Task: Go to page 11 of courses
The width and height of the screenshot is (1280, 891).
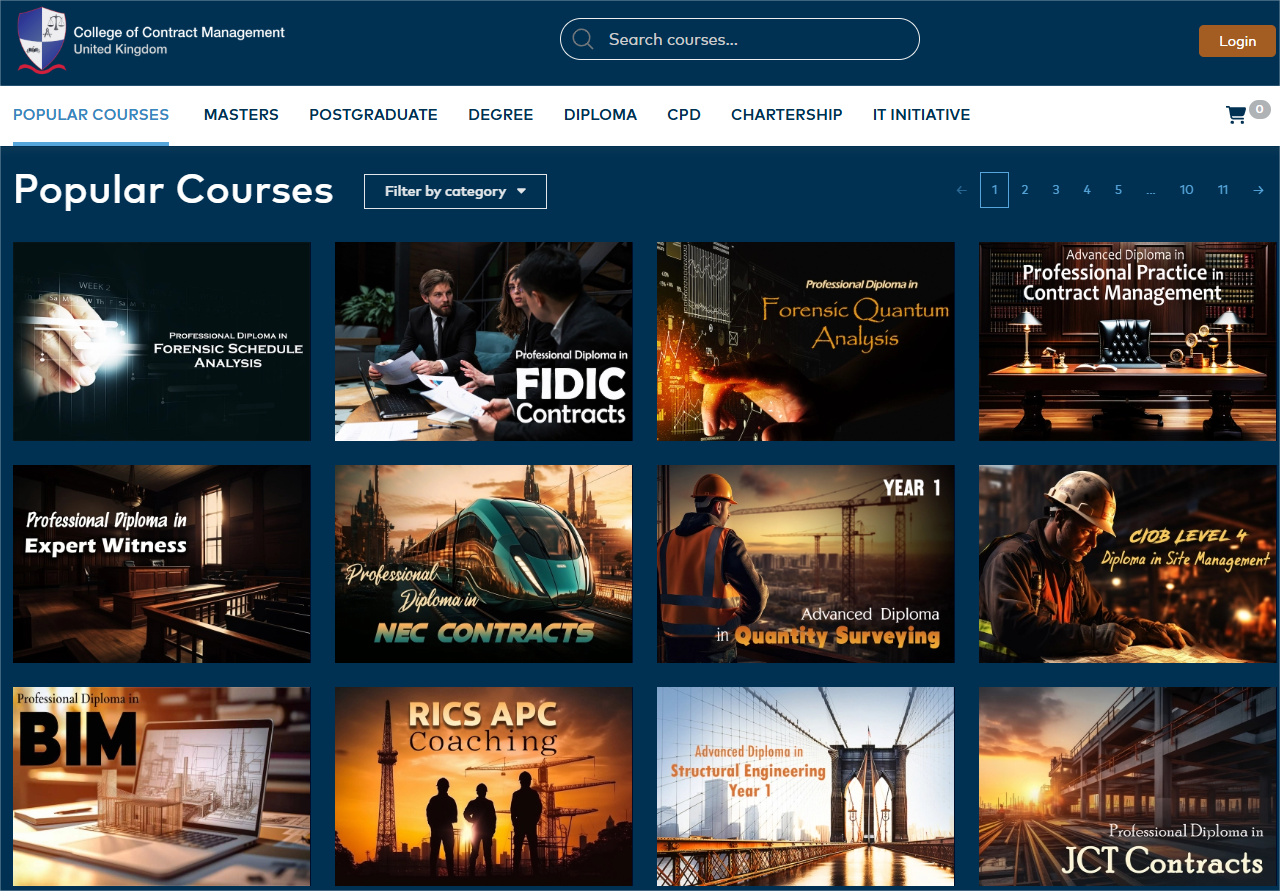Action: [x=1222, y=190]
